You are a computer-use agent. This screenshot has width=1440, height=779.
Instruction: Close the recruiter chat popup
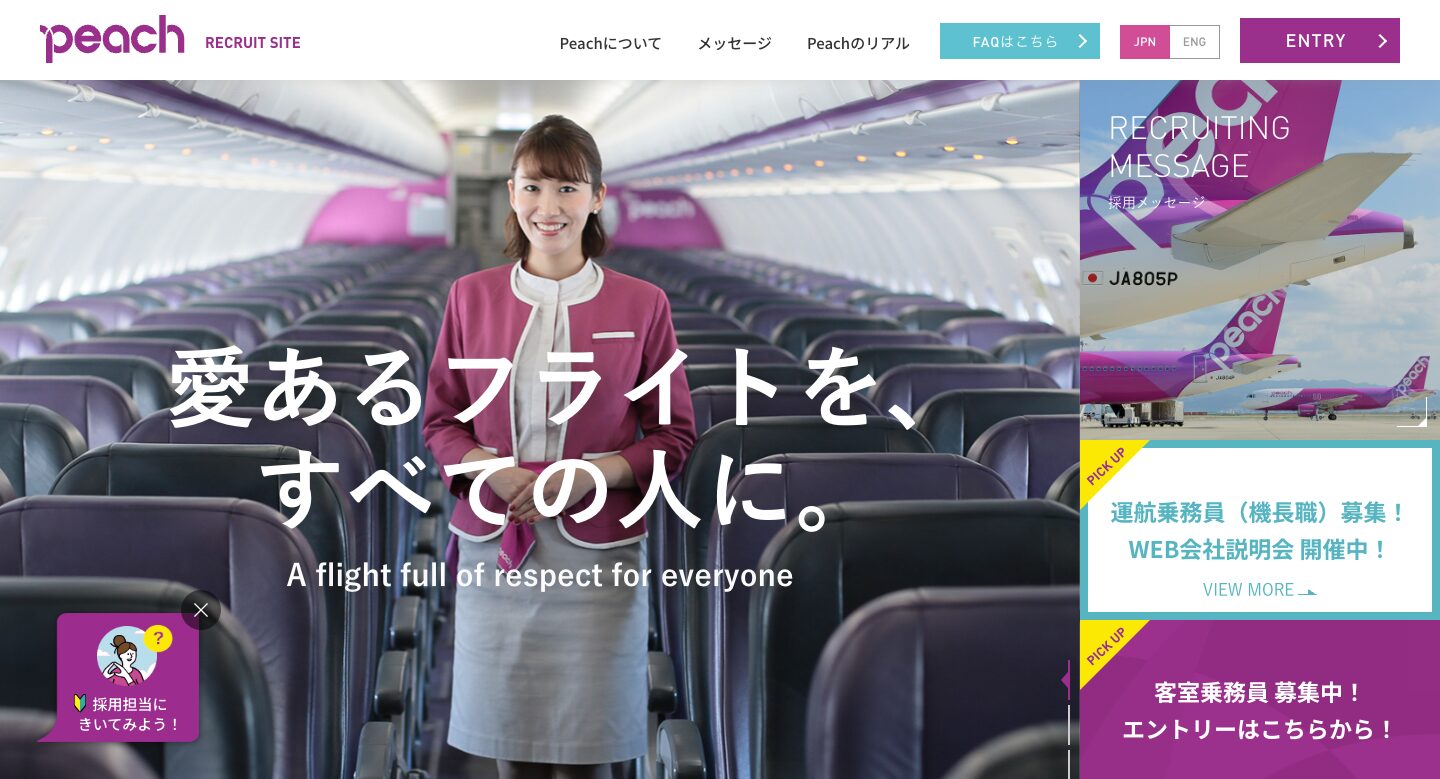click(x=201, y=610)
